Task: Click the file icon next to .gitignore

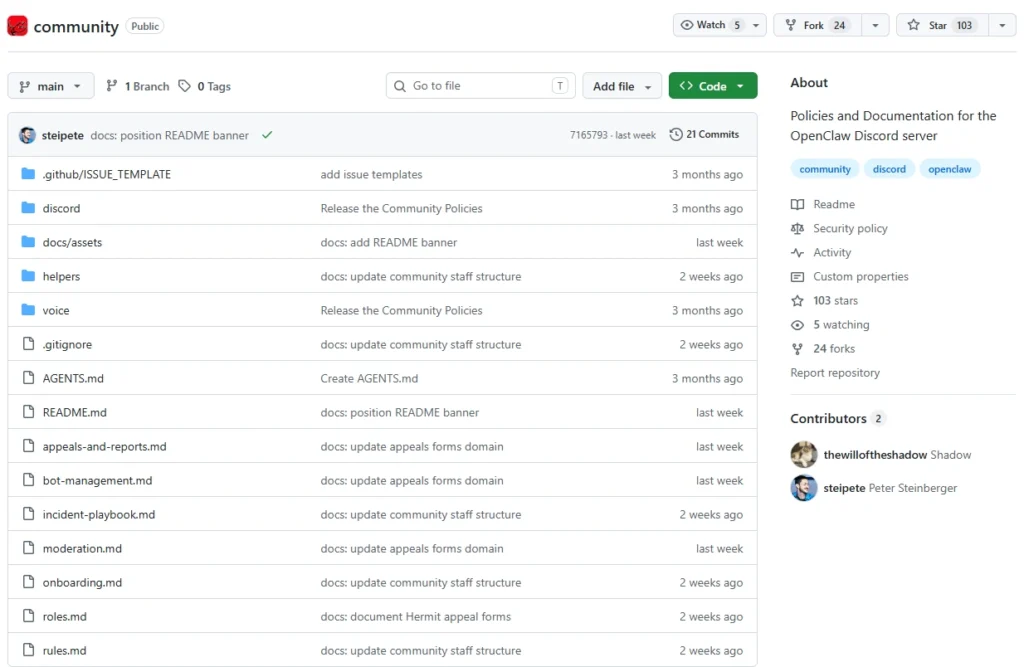Action: pos(28,344)
